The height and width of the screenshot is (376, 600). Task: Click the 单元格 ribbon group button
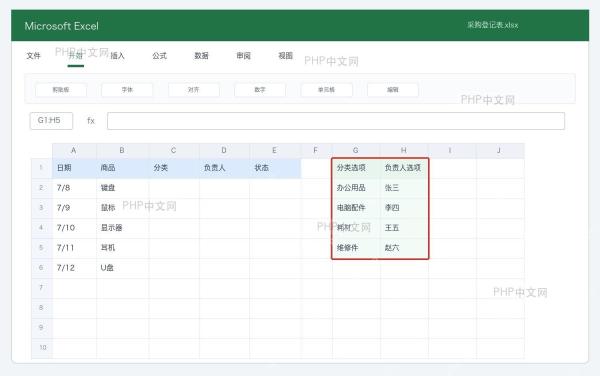pos(326,90)
